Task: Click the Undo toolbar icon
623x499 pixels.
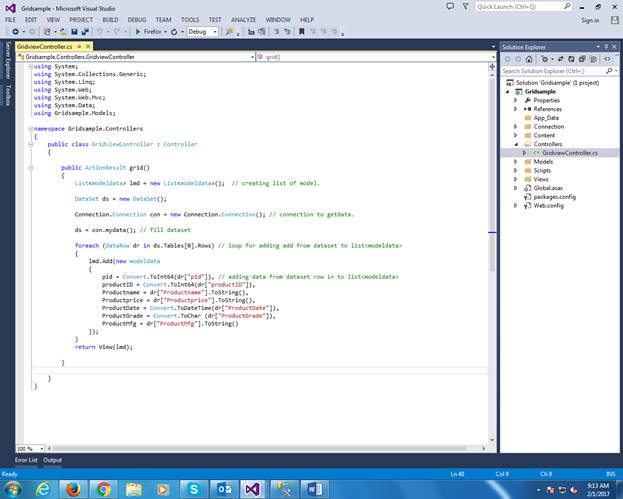Action: (x=100, y=32)
